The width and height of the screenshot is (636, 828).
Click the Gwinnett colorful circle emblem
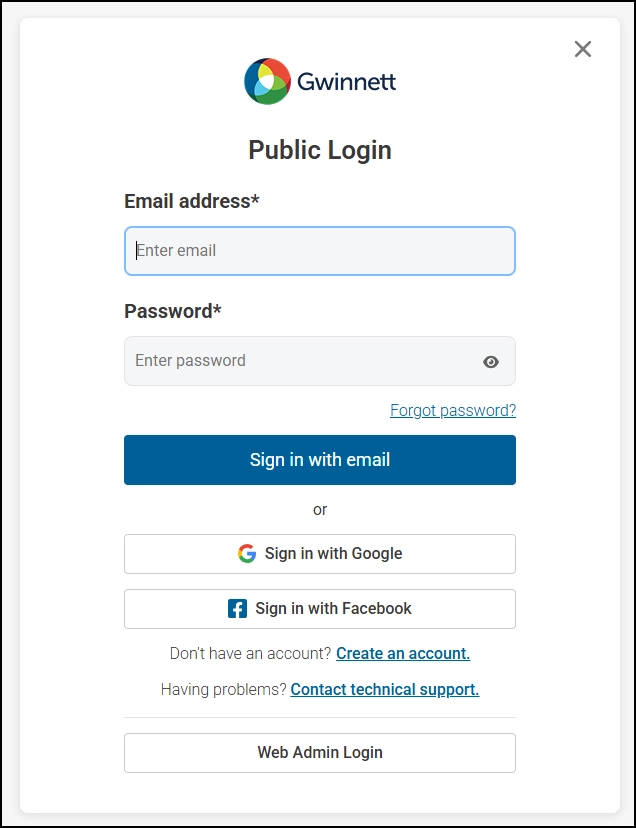(x=267, y=81)
